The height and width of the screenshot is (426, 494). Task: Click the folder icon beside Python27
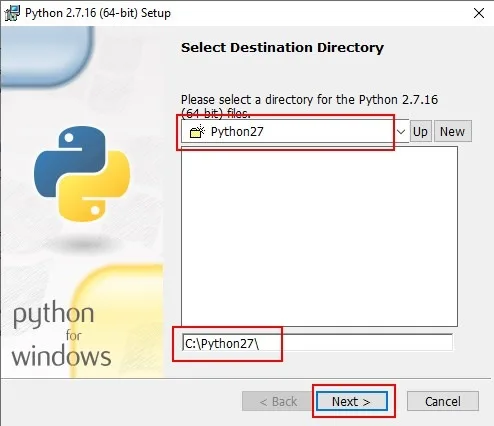pyautogui.click(x=197, y=131)
